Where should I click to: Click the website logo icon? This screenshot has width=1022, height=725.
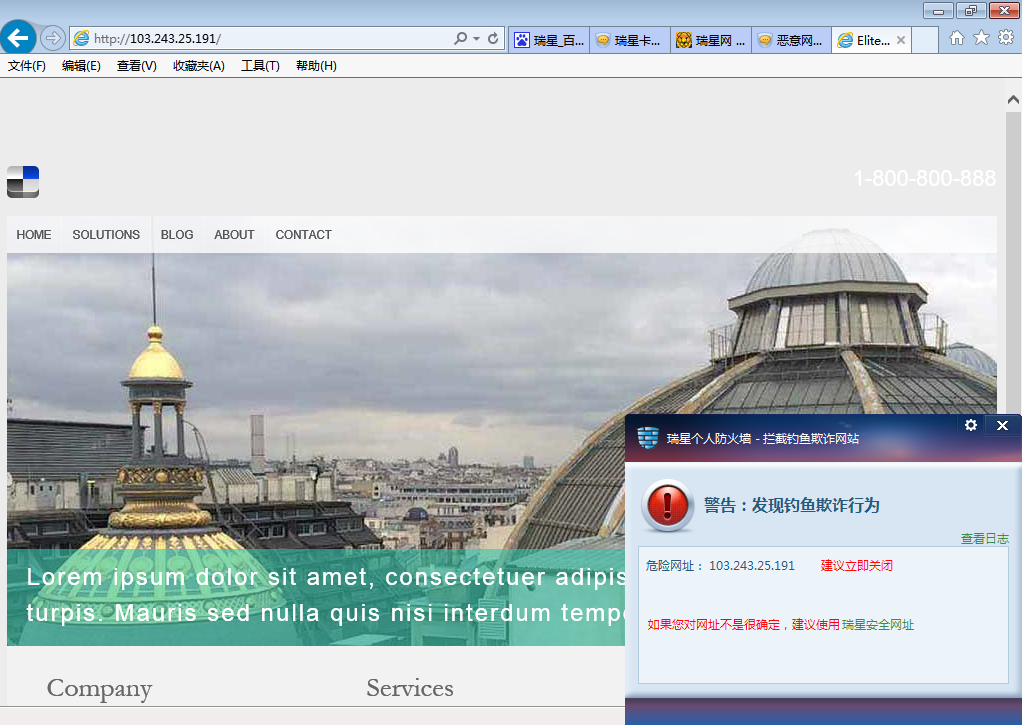click(x=23, y=182)
